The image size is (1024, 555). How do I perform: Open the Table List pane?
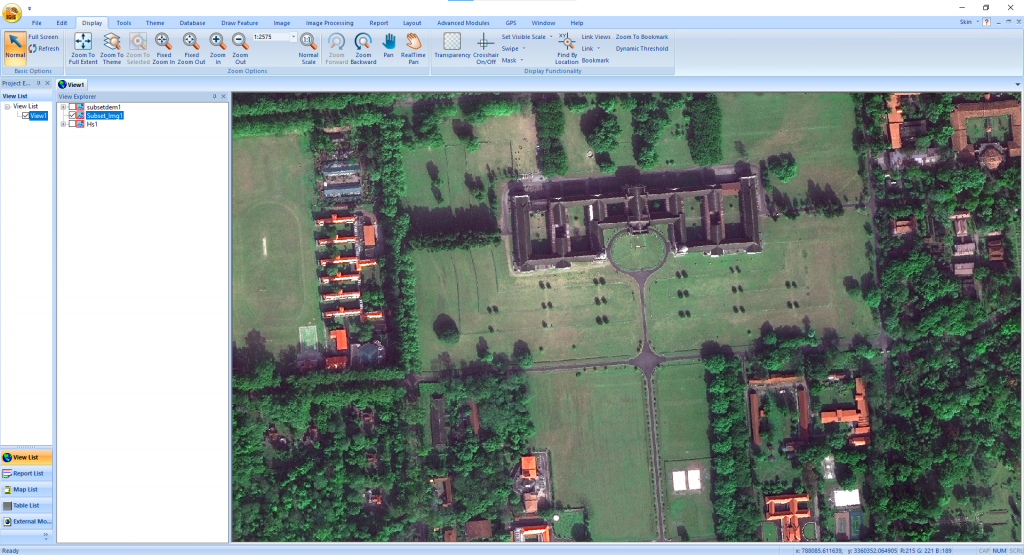[x=26, y=505]
